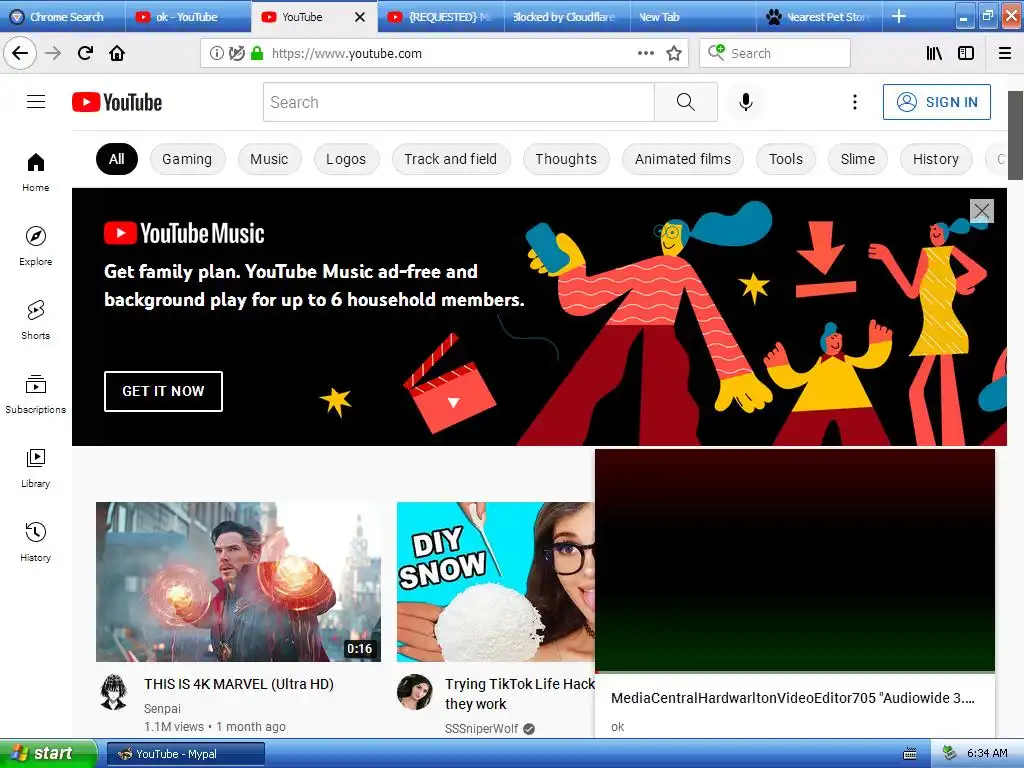Screen dimensions: 1024x768
Task: Open Senpai channel link
Action: [163, 709]
